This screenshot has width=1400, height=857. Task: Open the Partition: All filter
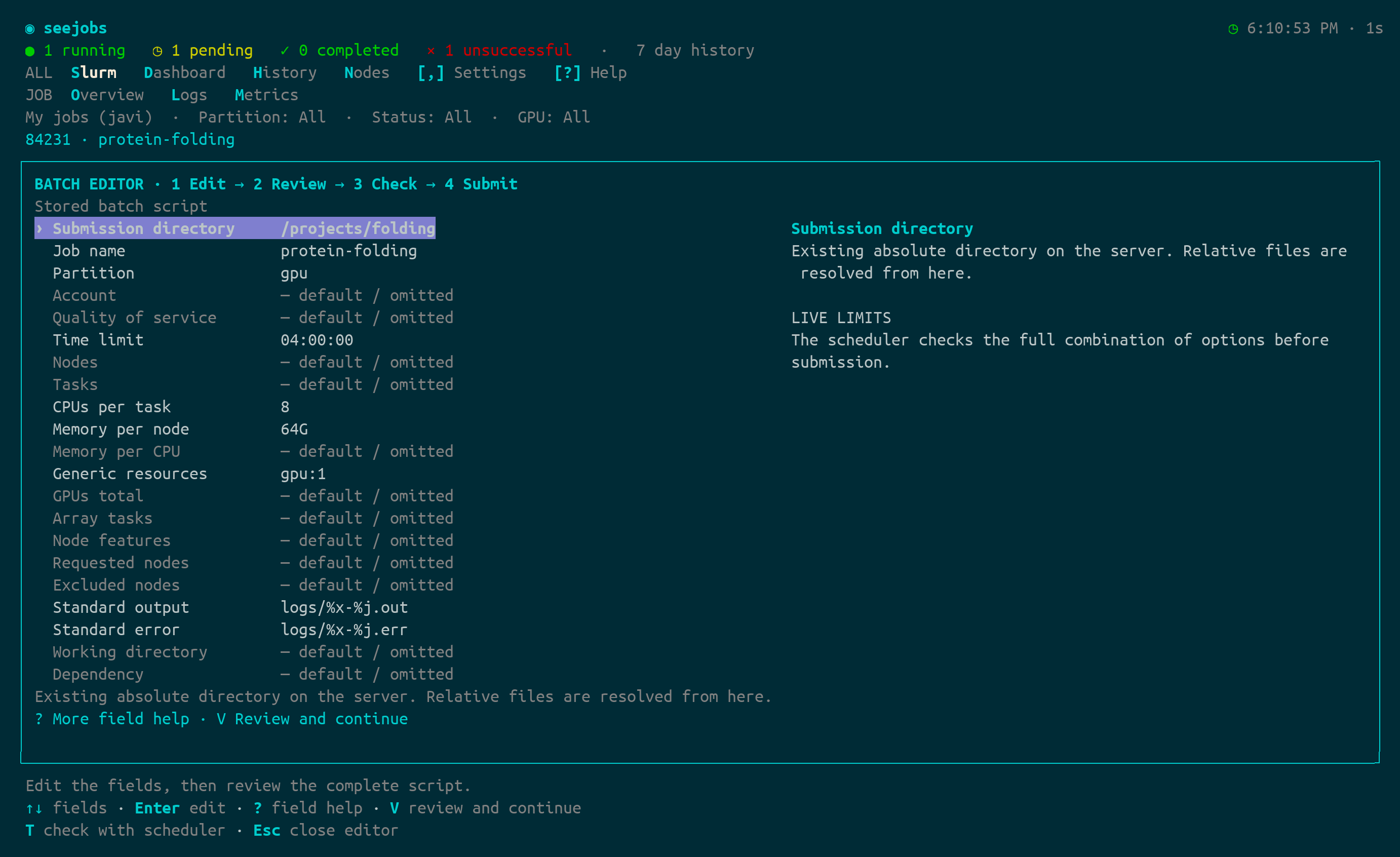pyautogui.click(x=262, y=117)
